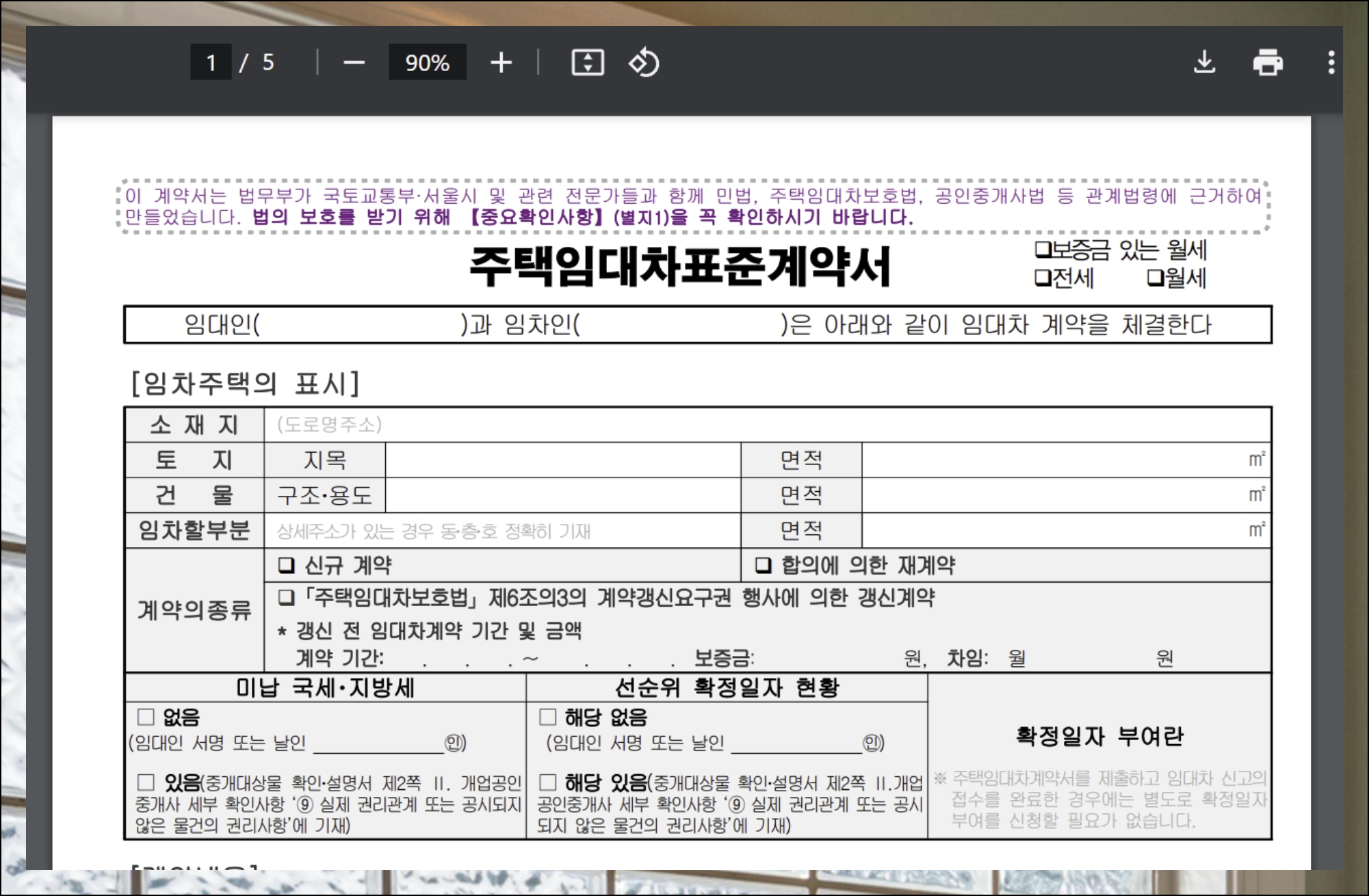
Task: Click the page number field showing 1
Action: [211, 63]
